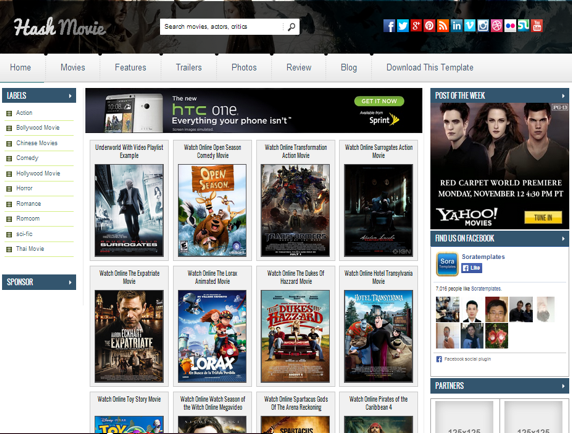This screenshot has width=572, height=434.
Task: Click the Download This Template link
Action: click(x=430, y=67)
